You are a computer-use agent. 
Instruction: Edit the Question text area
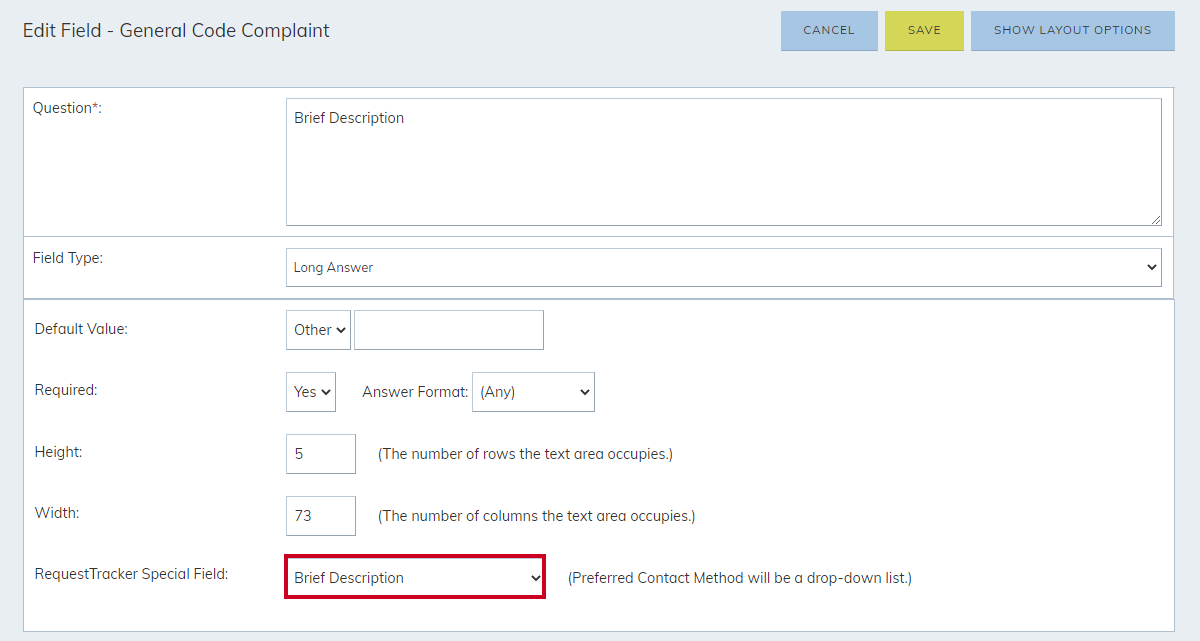pyautogui.click(x=724, y=162)
